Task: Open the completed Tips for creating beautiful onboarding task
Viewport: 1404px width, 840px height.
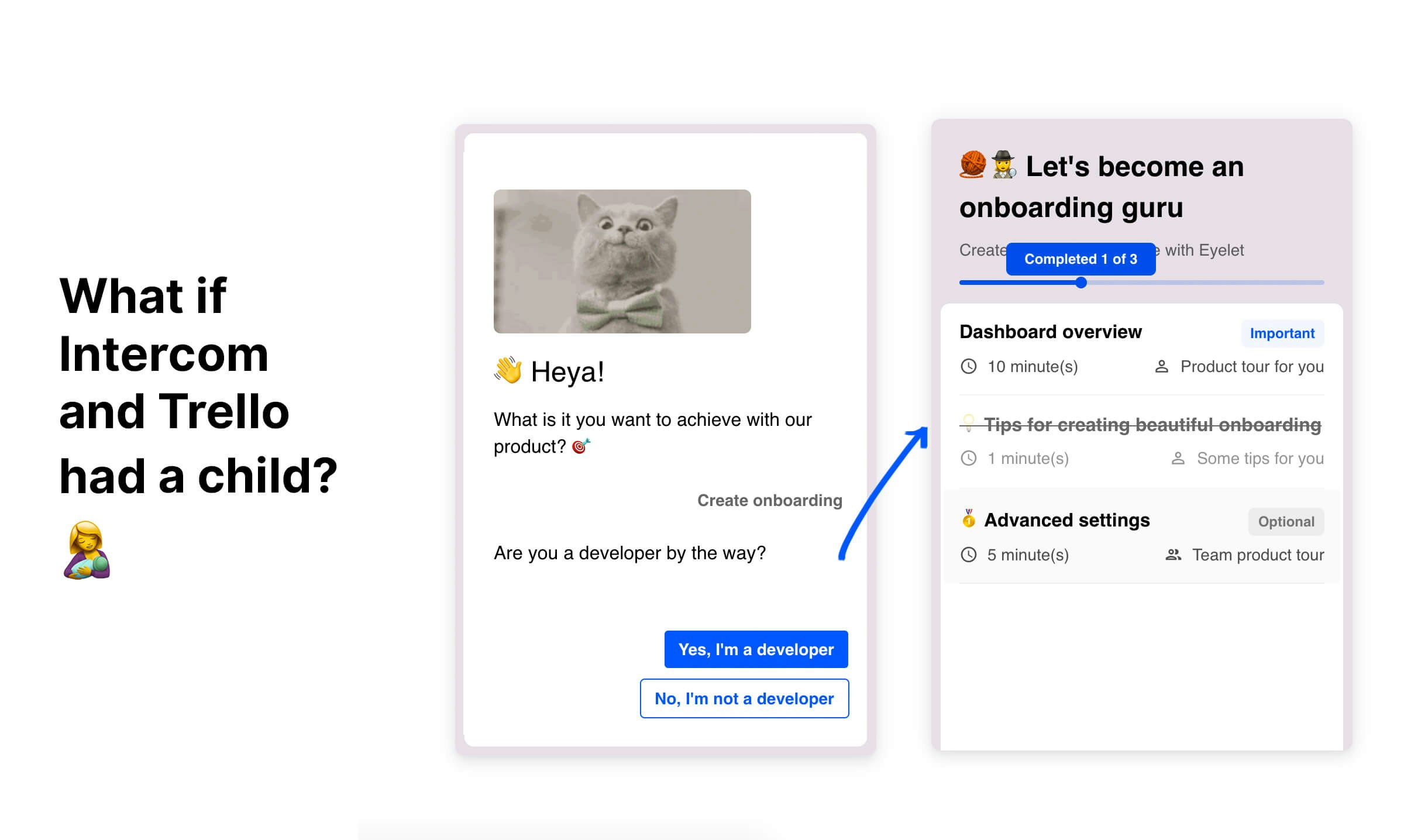Action: coord(1141,442)
